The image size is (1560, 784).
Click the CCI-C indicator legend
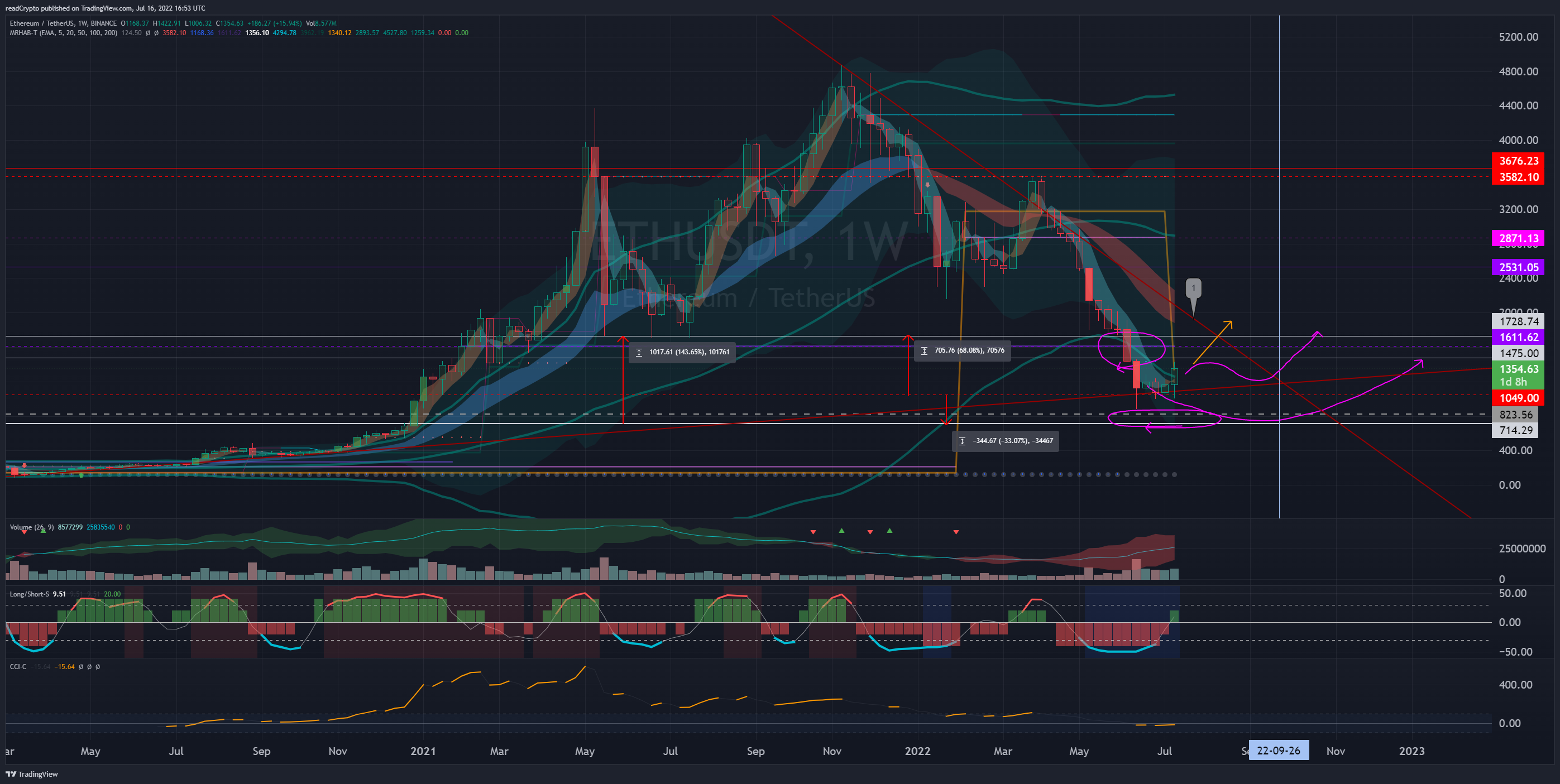click(18, 667)
